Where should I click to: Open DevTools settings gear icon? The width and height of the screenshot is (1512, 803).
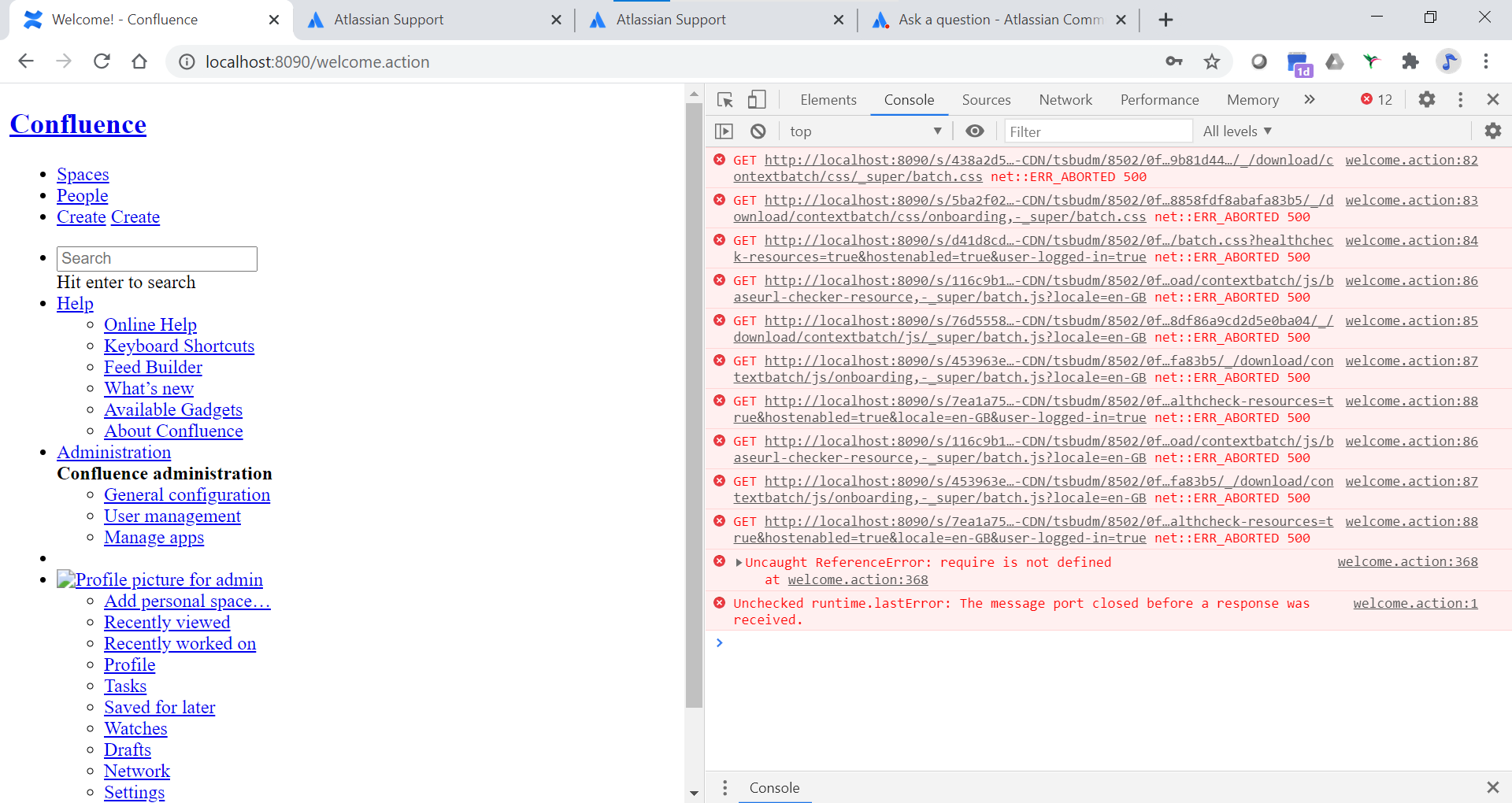(1427, 99)
